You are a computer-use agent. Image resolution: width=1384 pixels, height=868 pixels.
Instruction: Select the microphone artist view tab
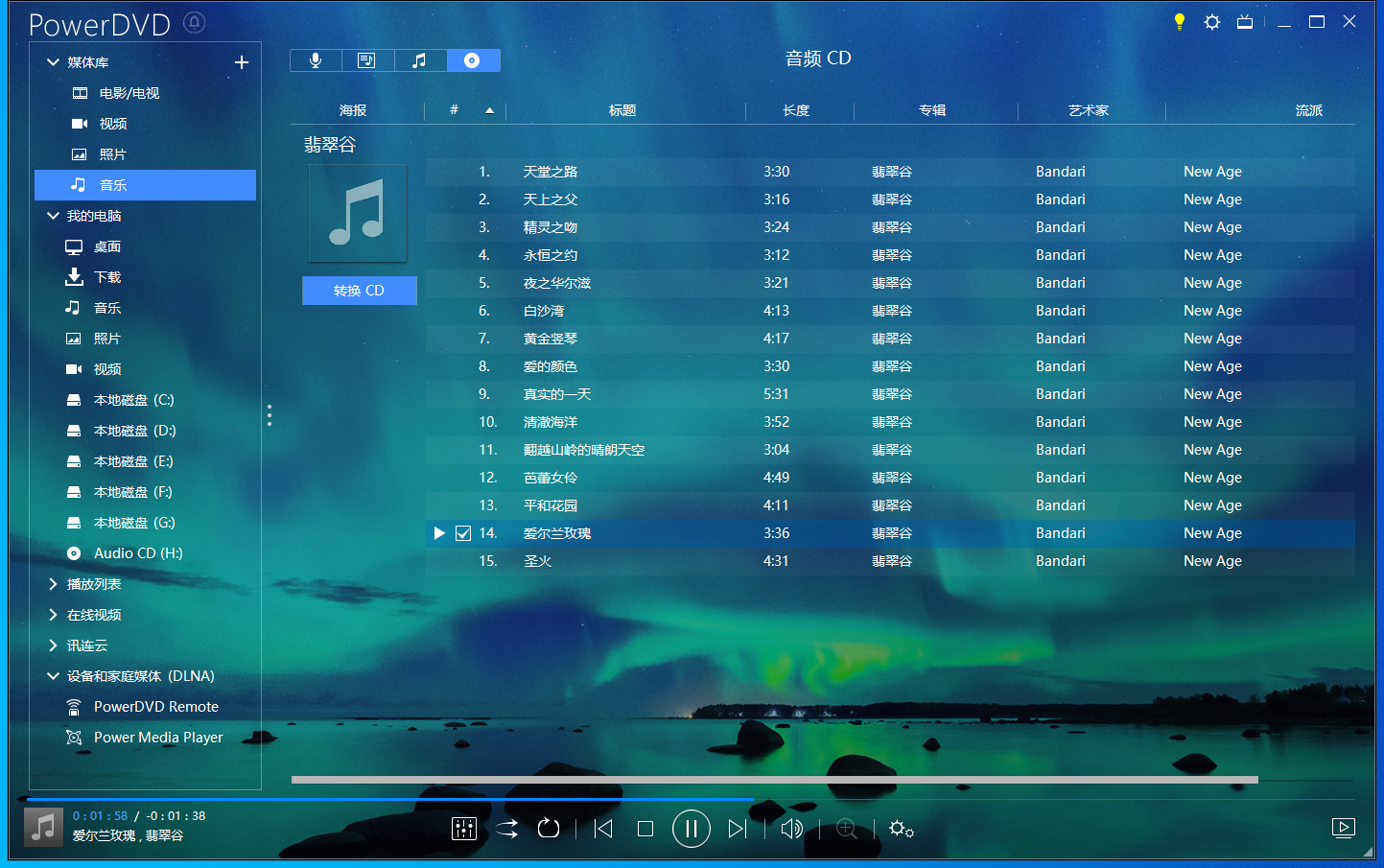tap(316, 60)
